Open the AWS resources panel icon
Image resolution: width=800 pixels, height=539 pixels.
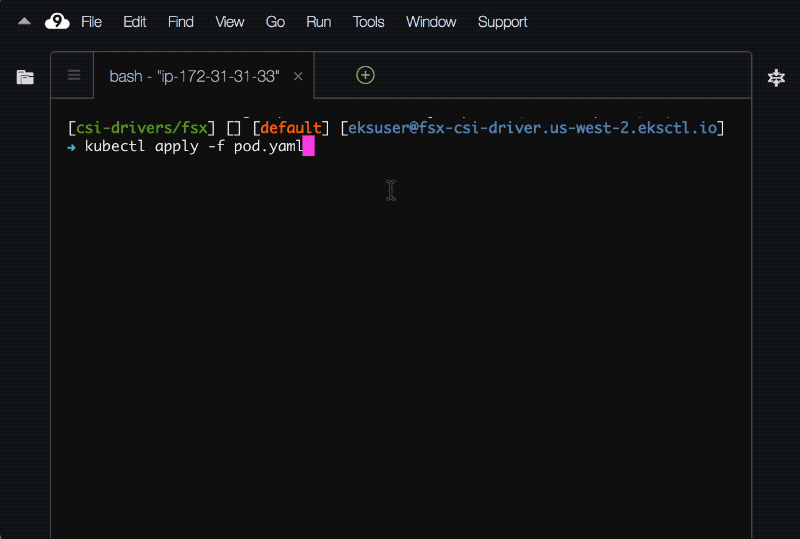pyautogui.click(x=776, y=78)
